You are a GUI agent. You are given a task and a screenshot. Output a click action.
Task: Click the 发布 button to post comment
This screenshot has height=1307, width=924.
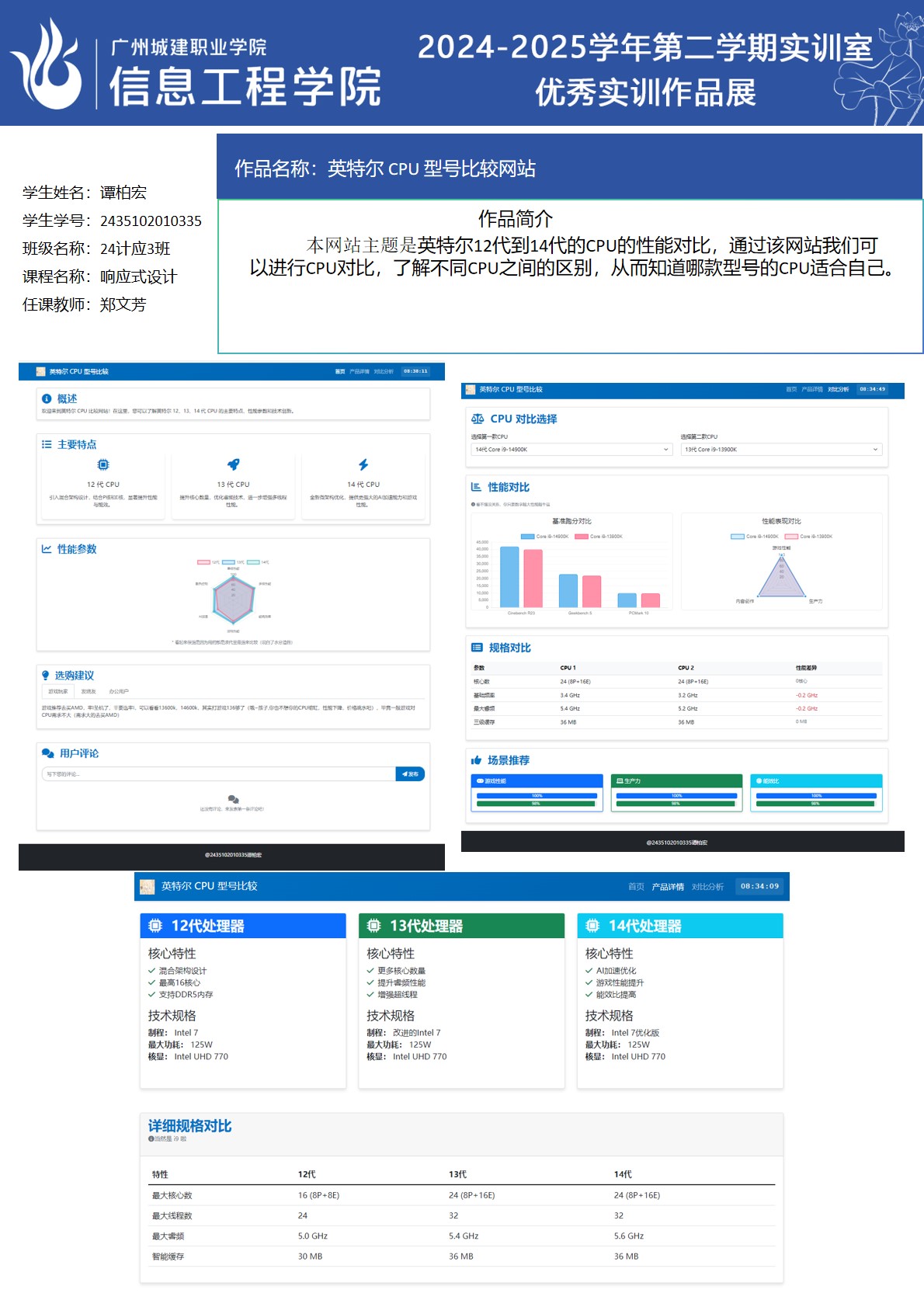(x=410, y=774)
